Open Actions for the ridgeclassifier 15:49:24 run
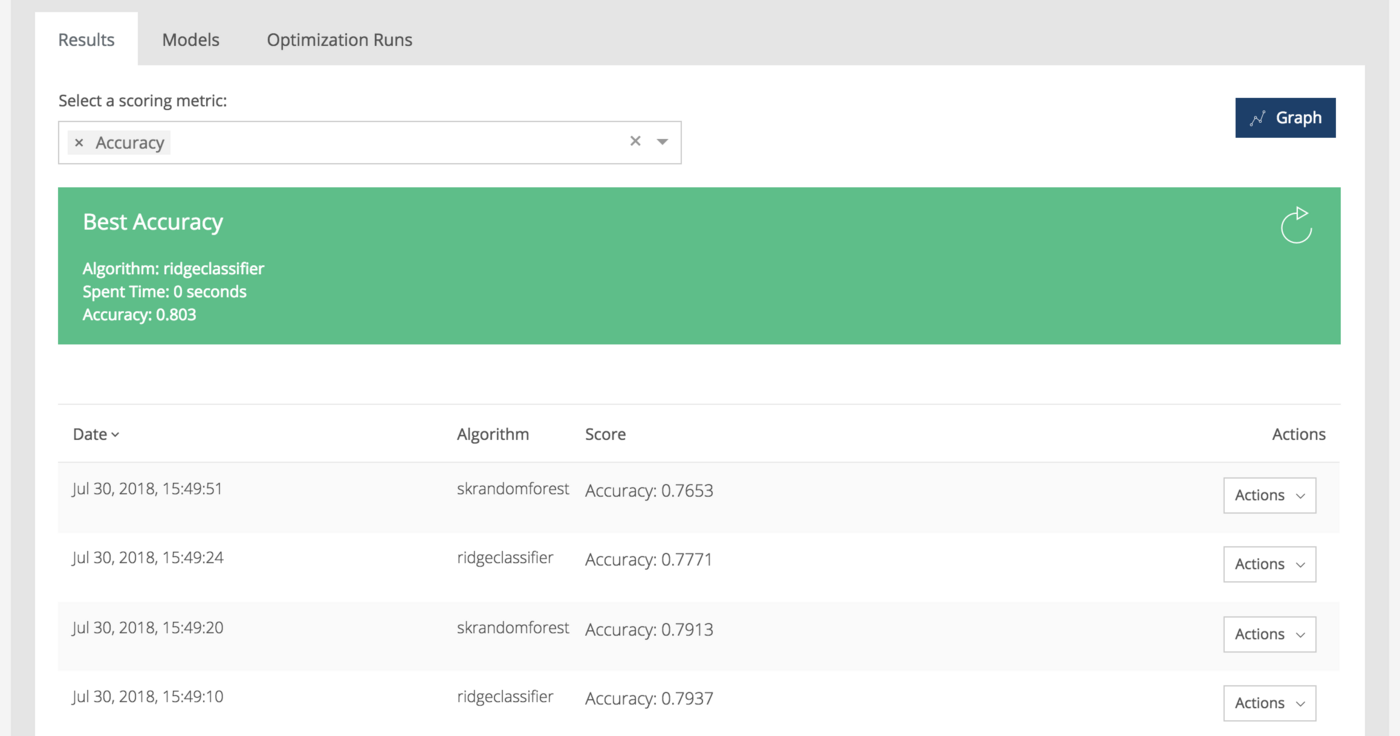This screenshot has width=1400, height=736. (1269, 564)
